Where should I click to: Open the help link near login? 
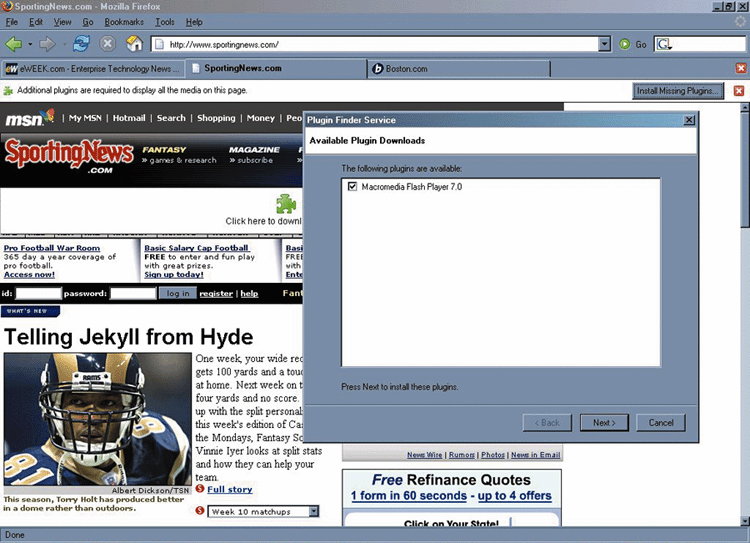point(249,294)
